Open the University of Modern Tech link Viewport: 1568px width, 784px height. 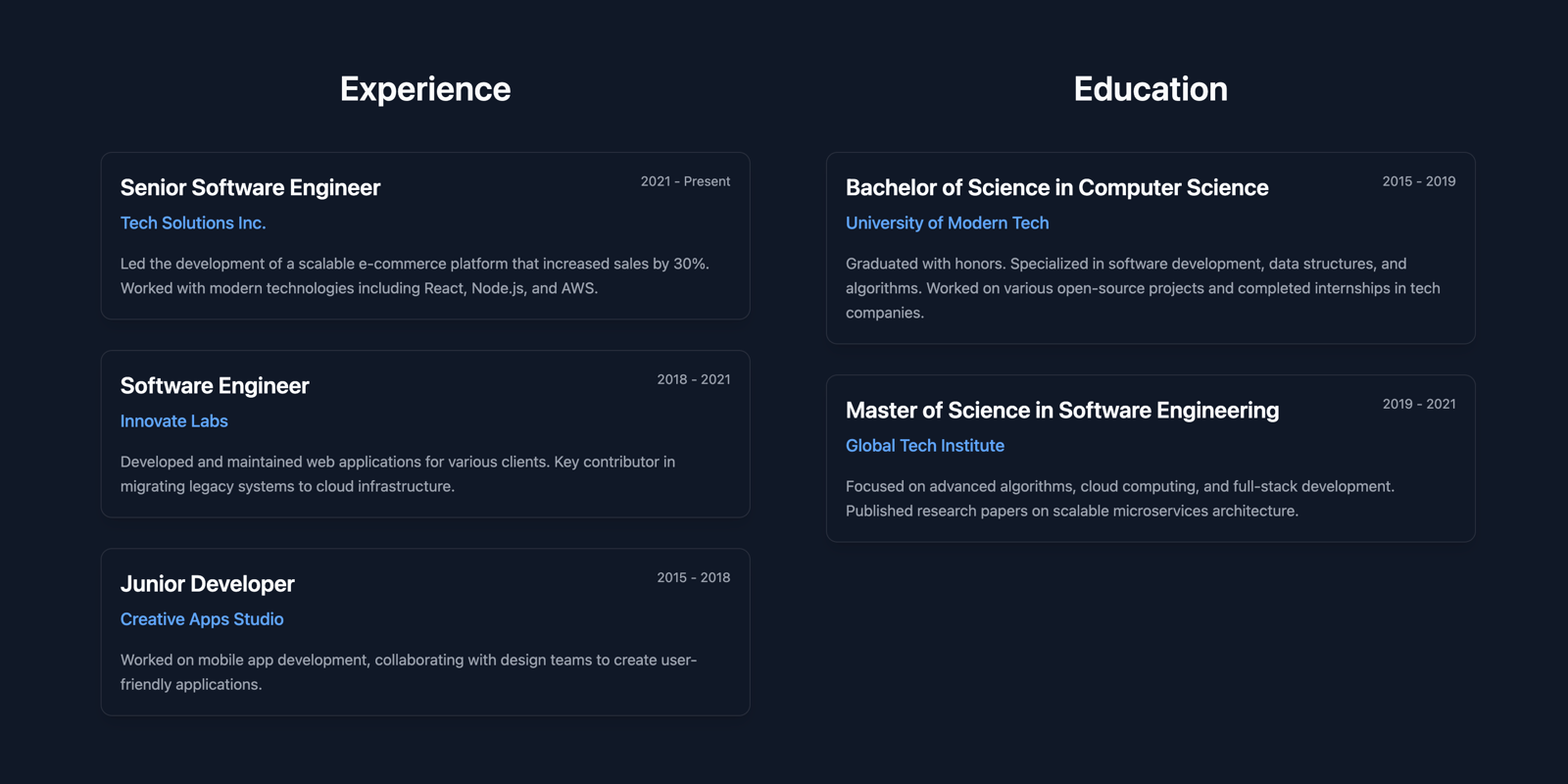[948, 223]
